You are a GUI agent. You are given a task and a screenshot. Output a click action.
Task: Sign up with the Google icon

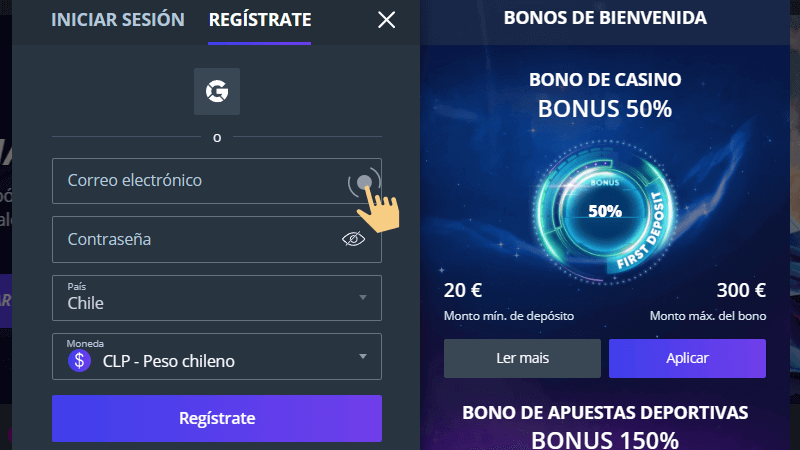coord(216,92)
